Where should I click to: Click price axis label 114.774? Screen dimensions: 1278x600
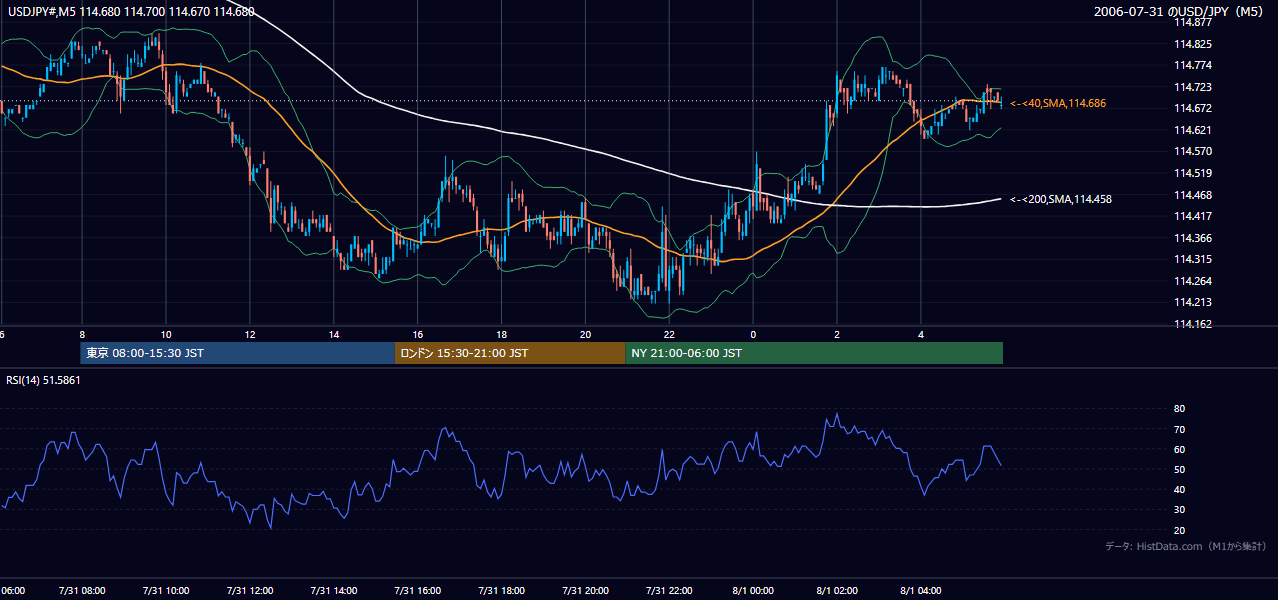(1193, 65)
